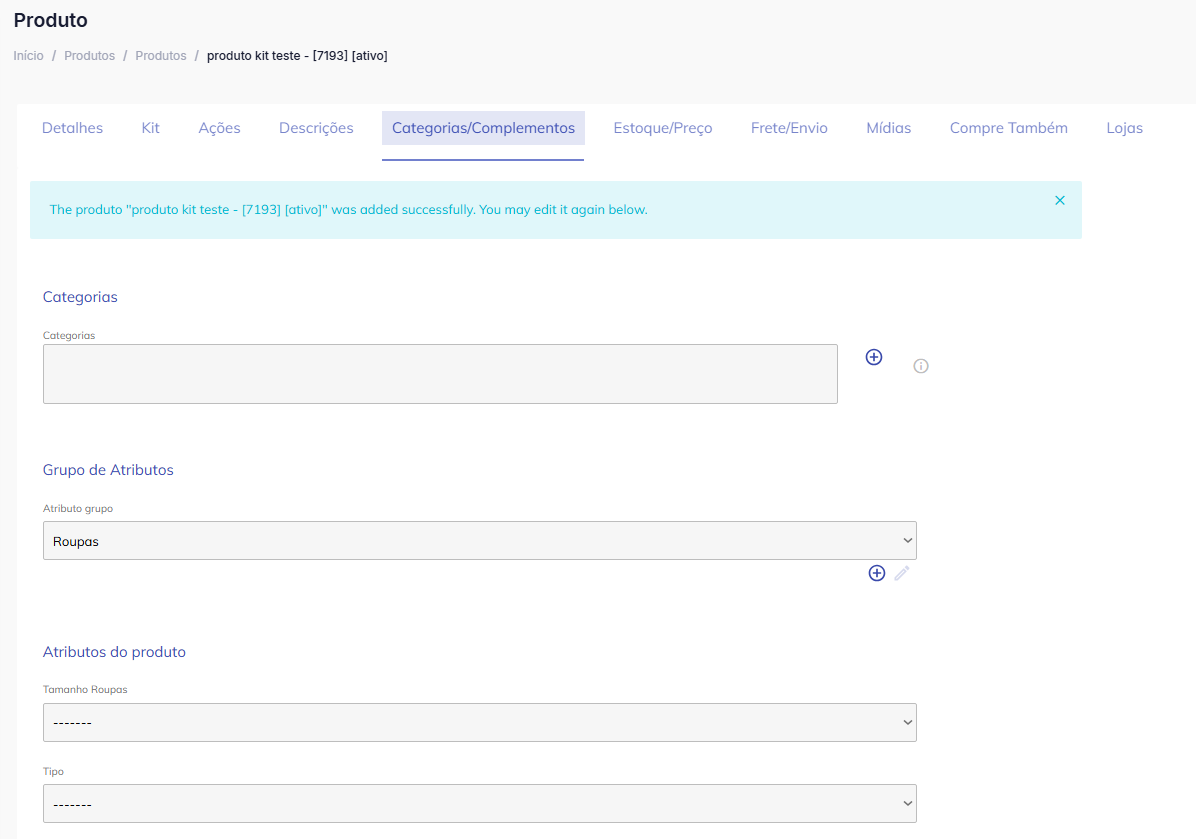Go to the Frete/Envio tab
Screen dimensions: 1196x839
(789, 128)
